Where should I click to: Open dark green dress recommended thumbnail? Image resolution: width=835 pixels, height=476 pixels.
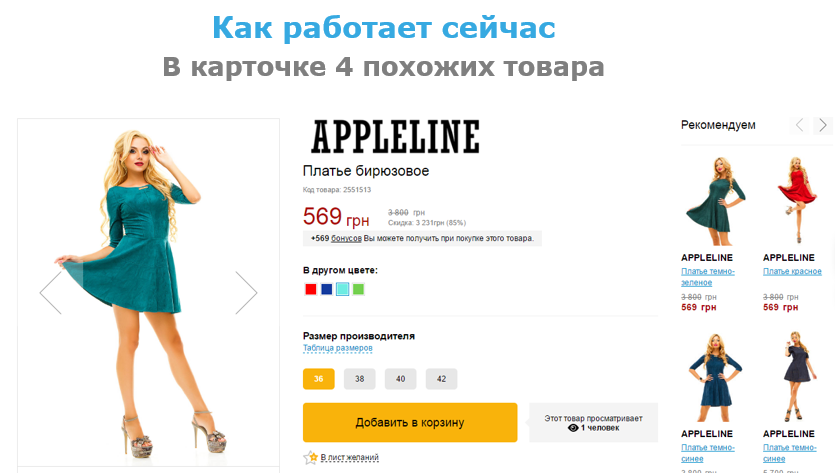coord(715,201)
